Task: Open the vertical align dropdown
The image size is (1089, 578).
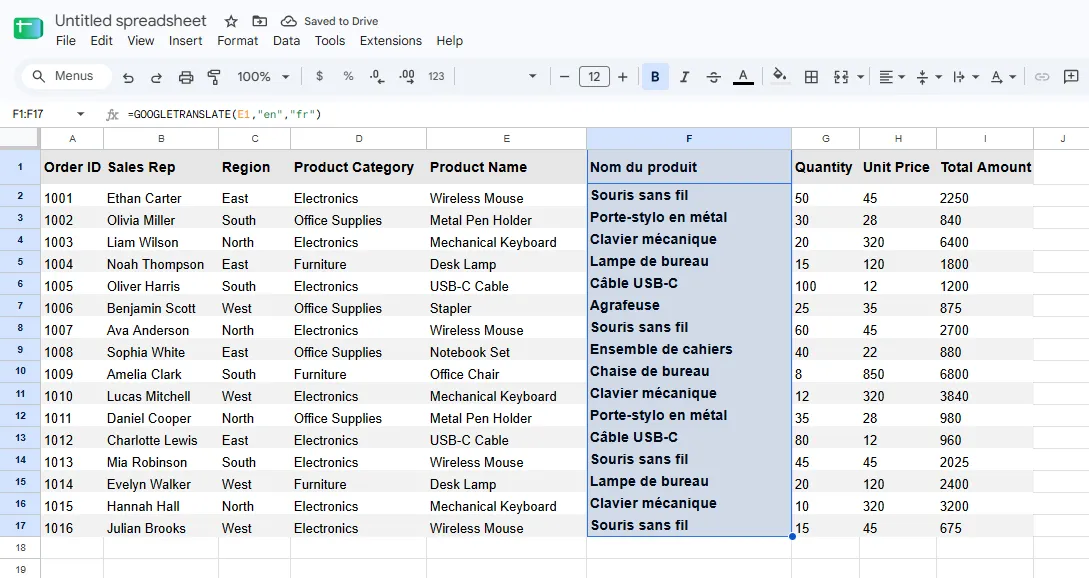Action: [x=929, y=76]
